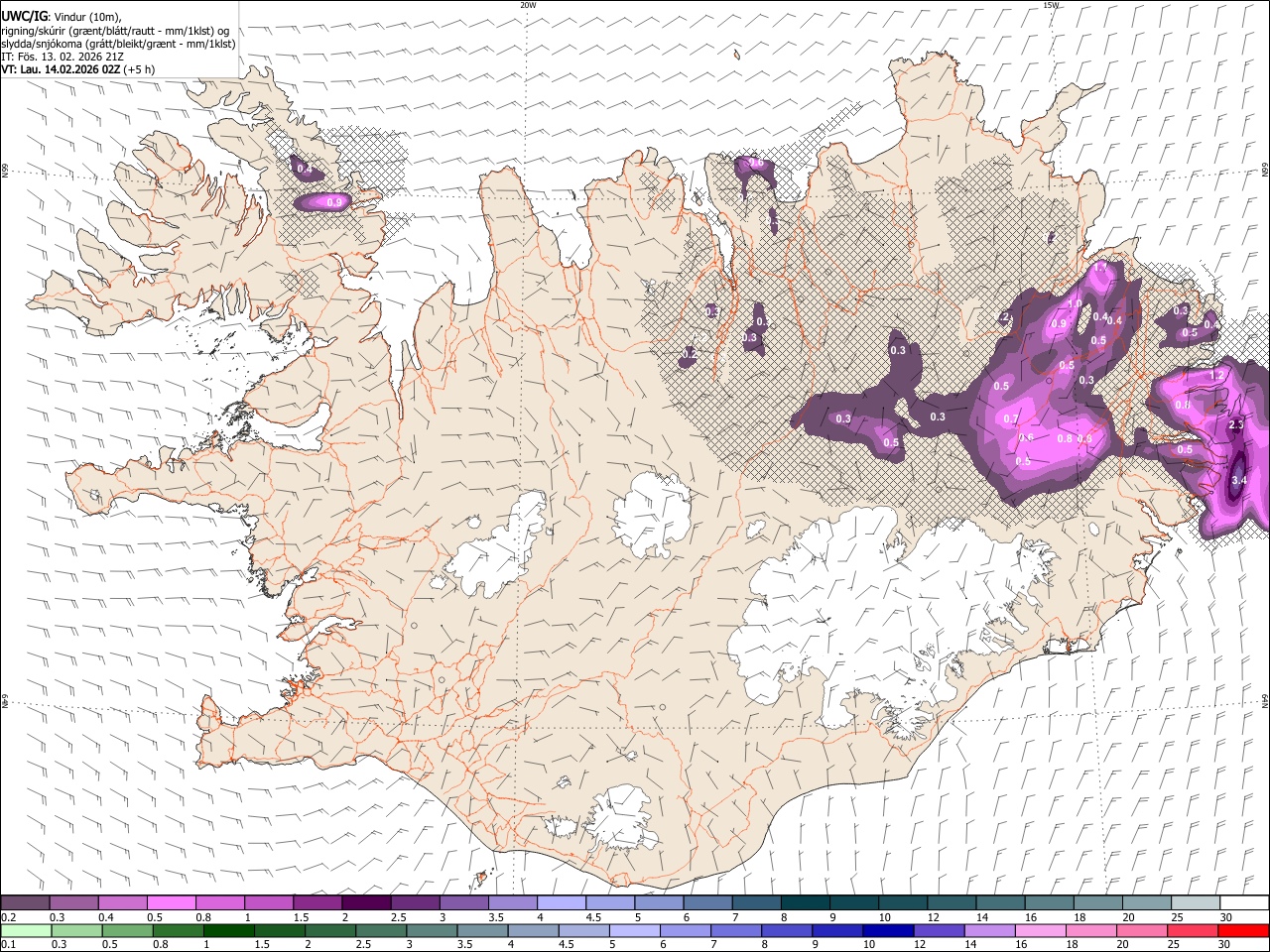
Task: Select the 'VT: Lau. 14.02.2026 02Z (+5 h)' line
Action: tap(77, 69)
